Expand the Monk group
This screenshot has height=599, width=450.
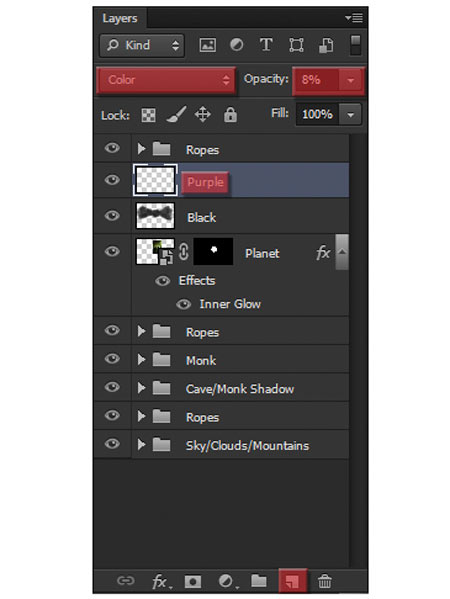(x=141, y=359)
